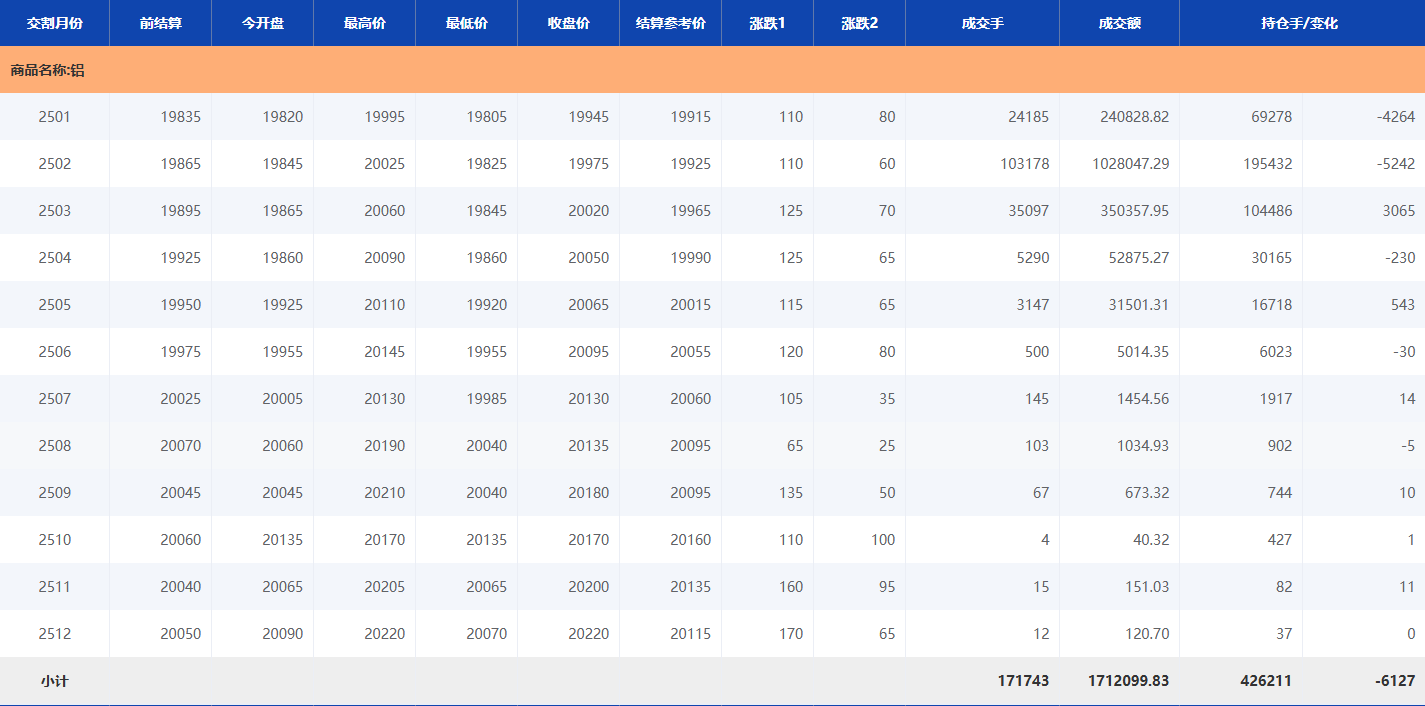1425x706 pixels.
Task: Select the 涨跌1 column header
Action: point(767,23)
